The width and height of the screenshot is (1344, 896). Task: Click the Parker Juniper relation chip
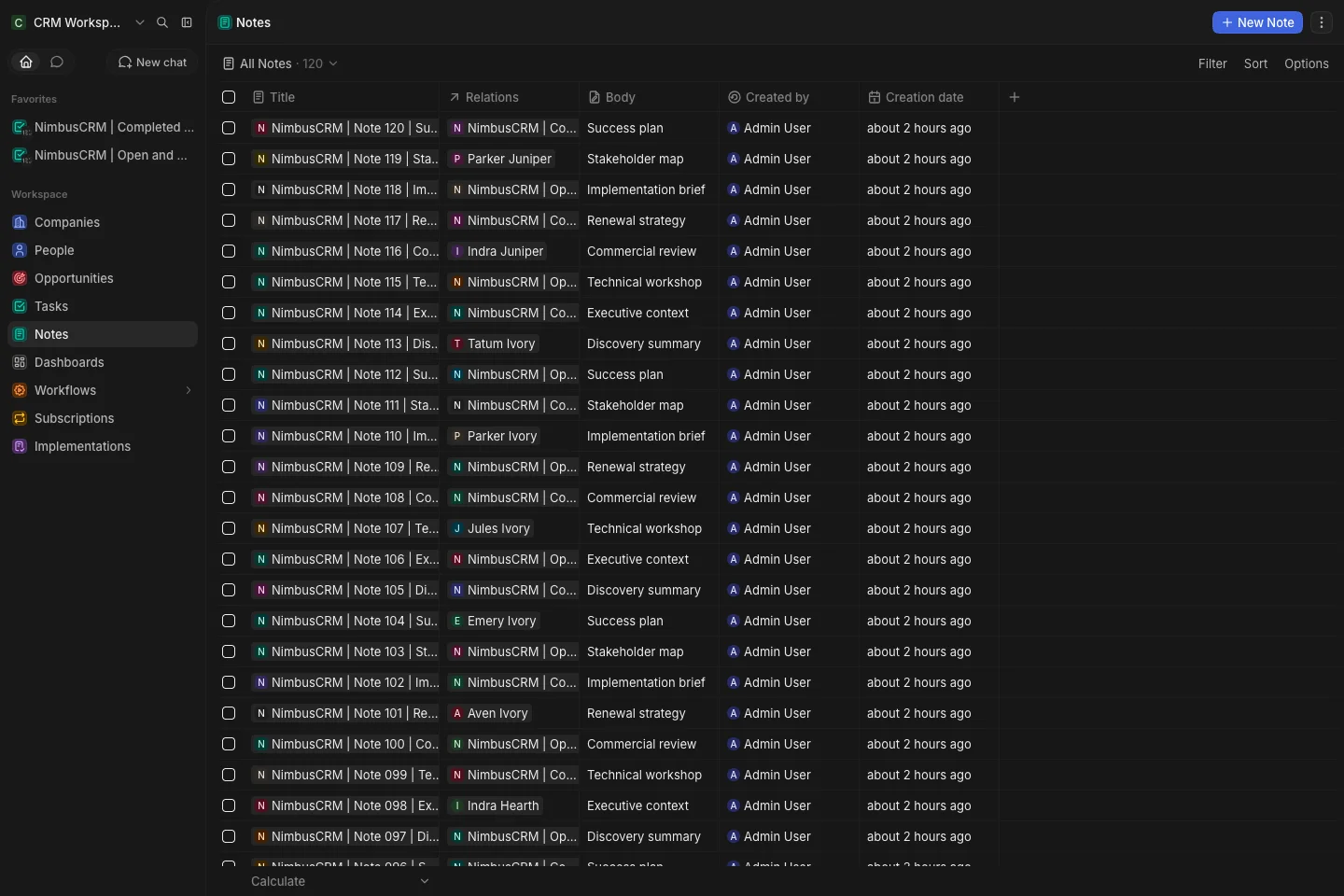pos(501,159)
